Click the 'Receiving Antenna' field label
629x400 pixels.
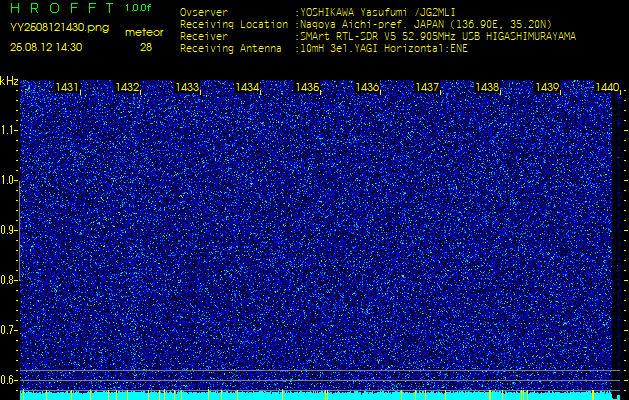231,49
